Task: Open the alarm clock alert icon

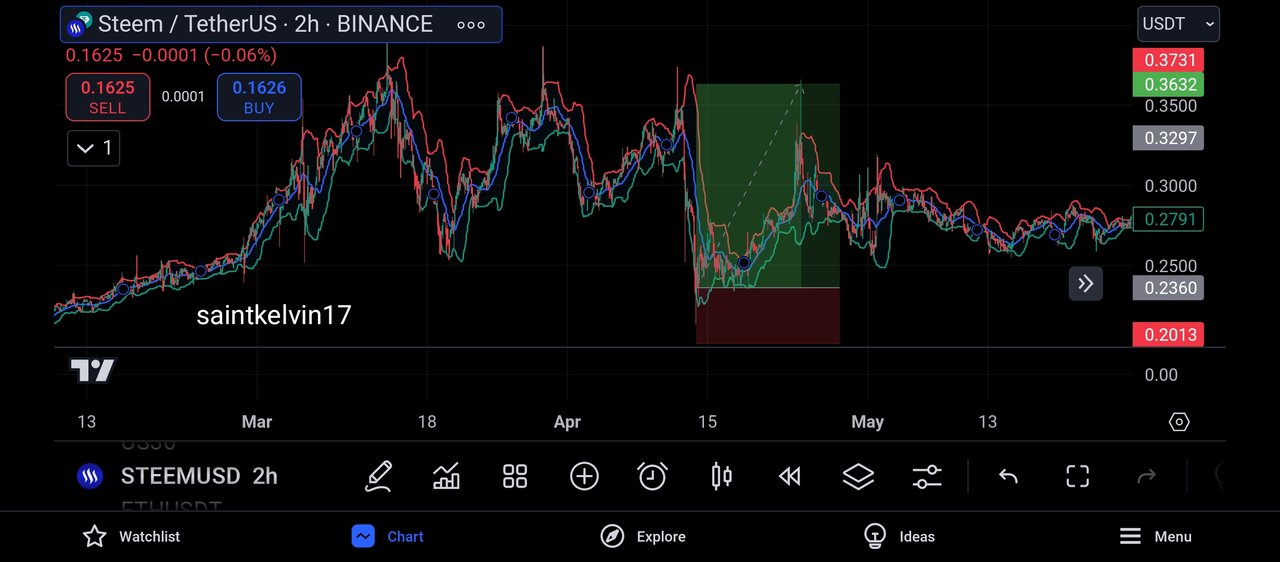Action: point(652,476)
